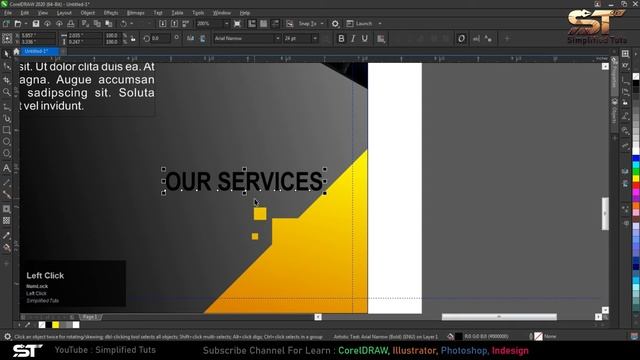The height and width of the screenshot is (360, 640).
Task: Click the Snap To button label
Action: (307, 24)
